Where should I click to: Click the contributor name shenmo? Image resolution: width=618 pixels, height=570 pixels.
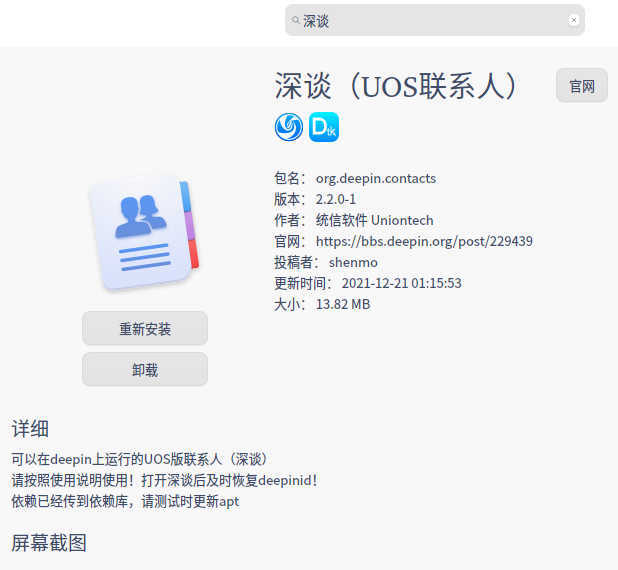coord(353,263)
